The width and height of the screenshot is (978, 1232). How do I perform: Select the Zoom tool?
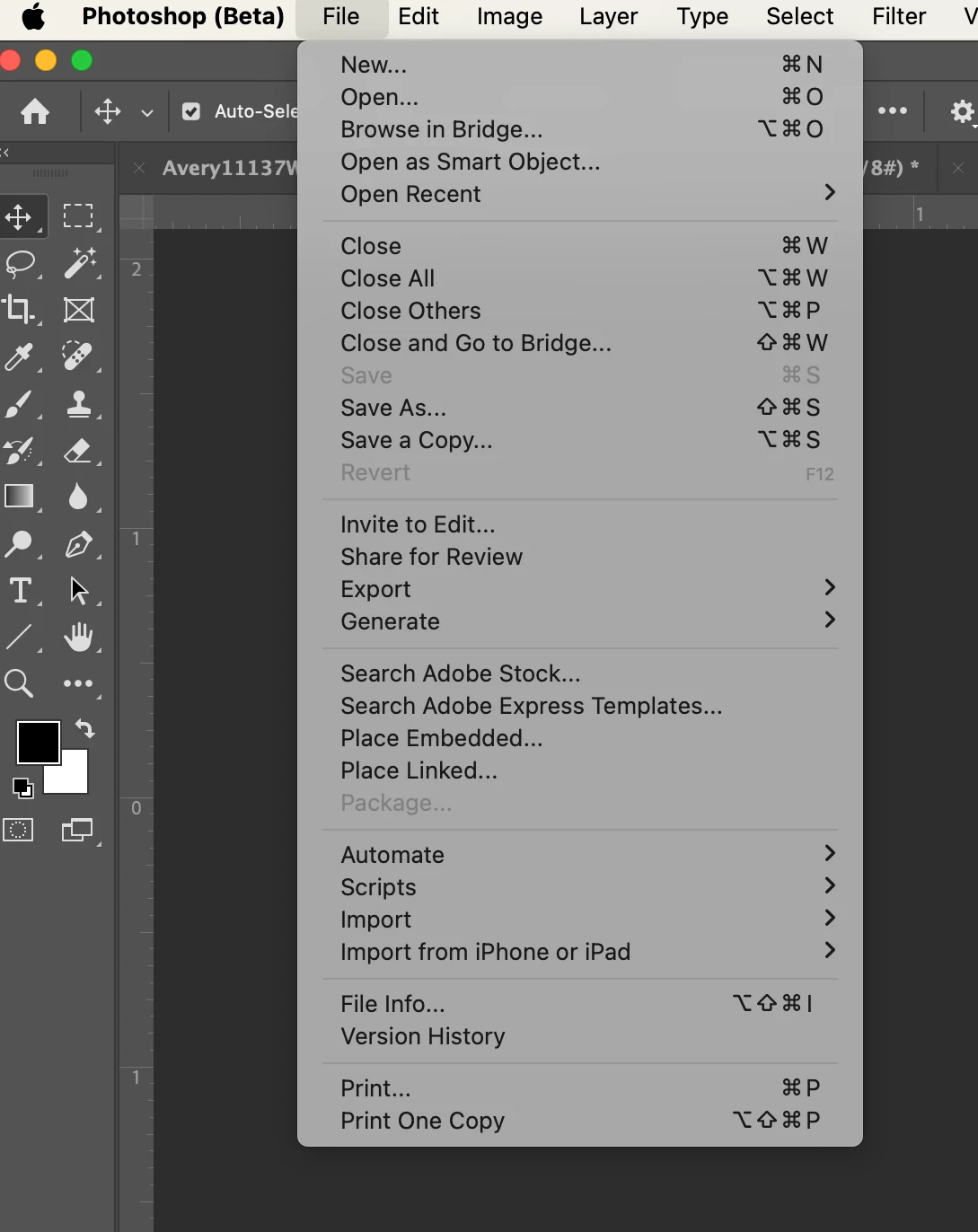tap(19, 683)
